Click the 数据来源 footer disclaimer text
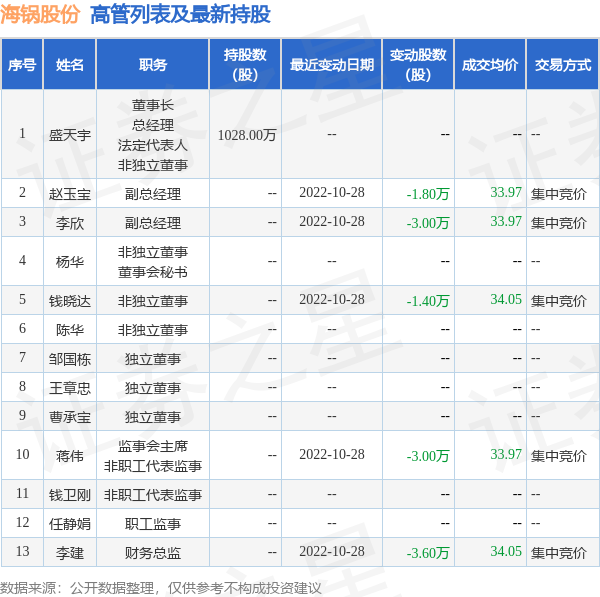 pos(161,587)
